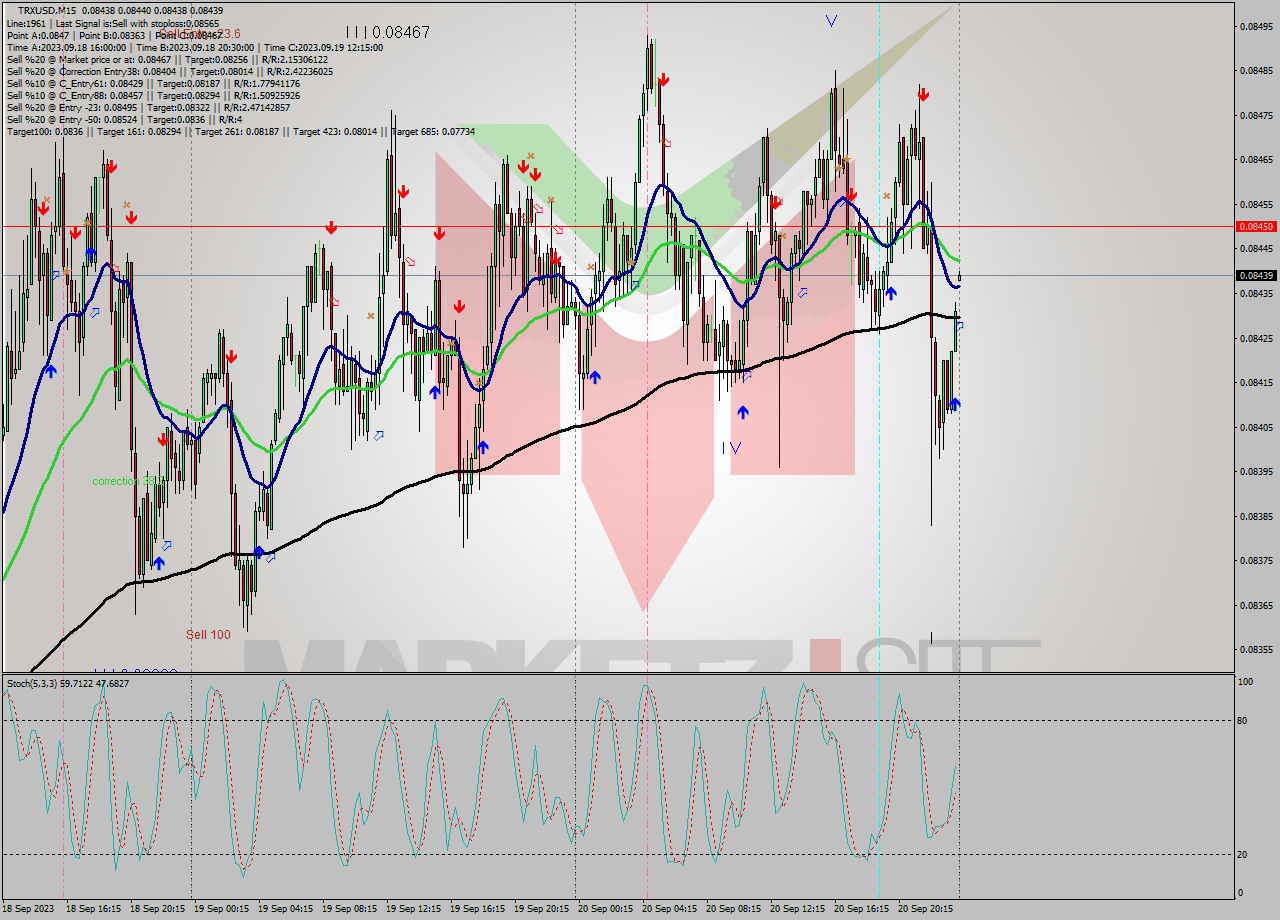The image size is (1280, 920).
Task: Click the Stoch(5,3,3) indicator label
Action: point(68,683)
